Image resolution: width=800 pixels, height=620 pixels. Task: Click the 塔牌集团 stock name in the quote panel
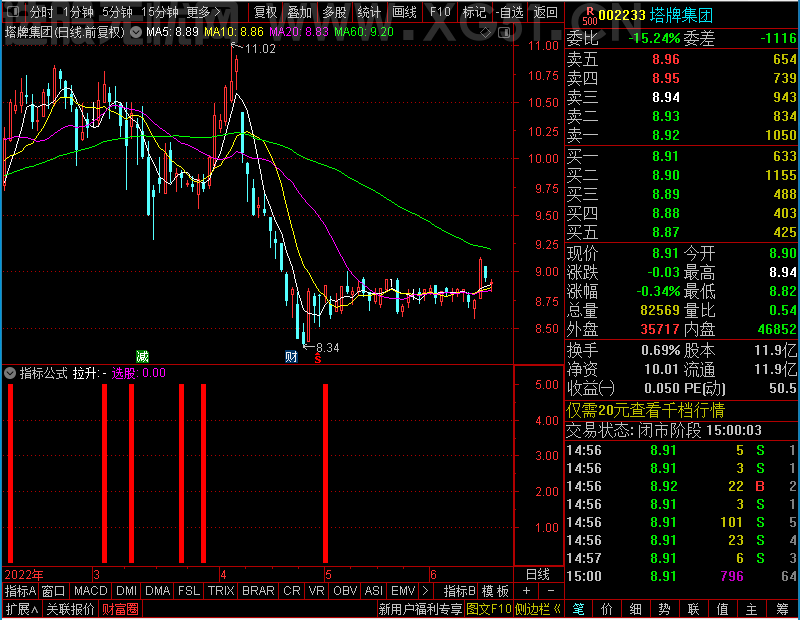pos(681,16)
